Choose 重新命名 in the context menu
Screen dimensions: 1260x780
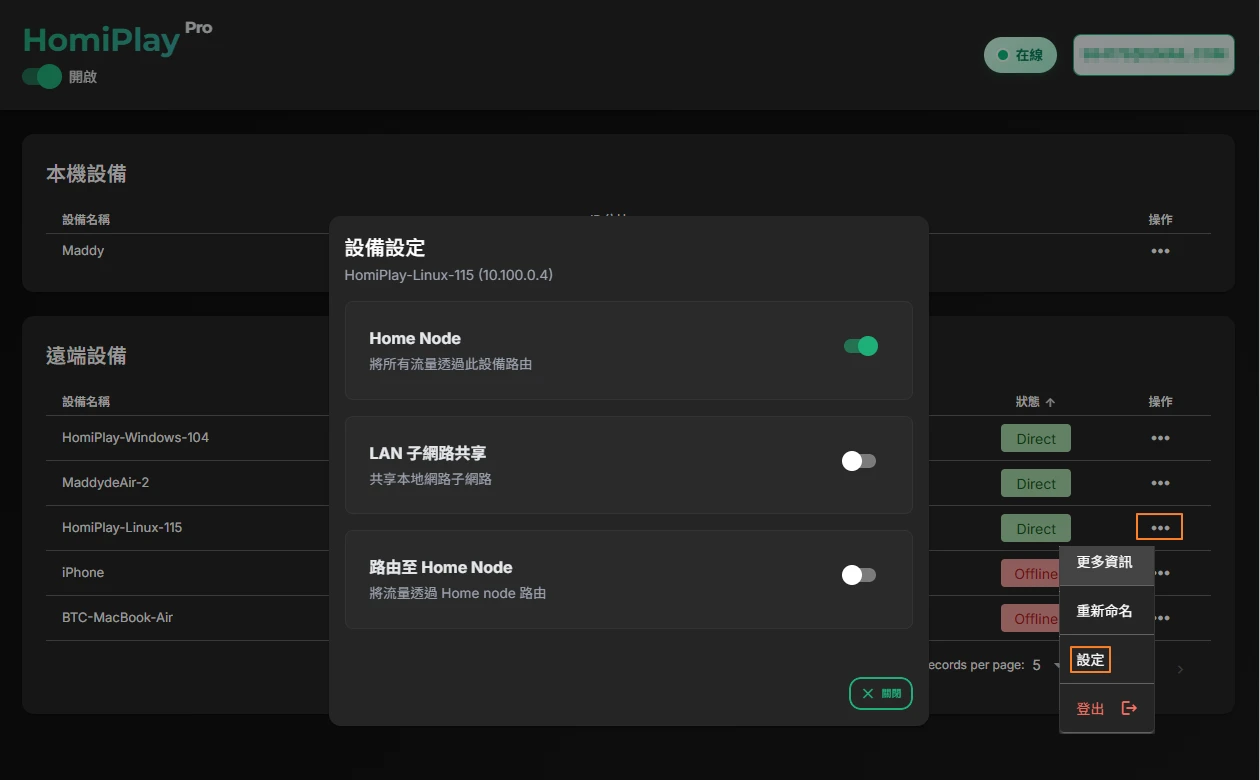point(1104,611)
